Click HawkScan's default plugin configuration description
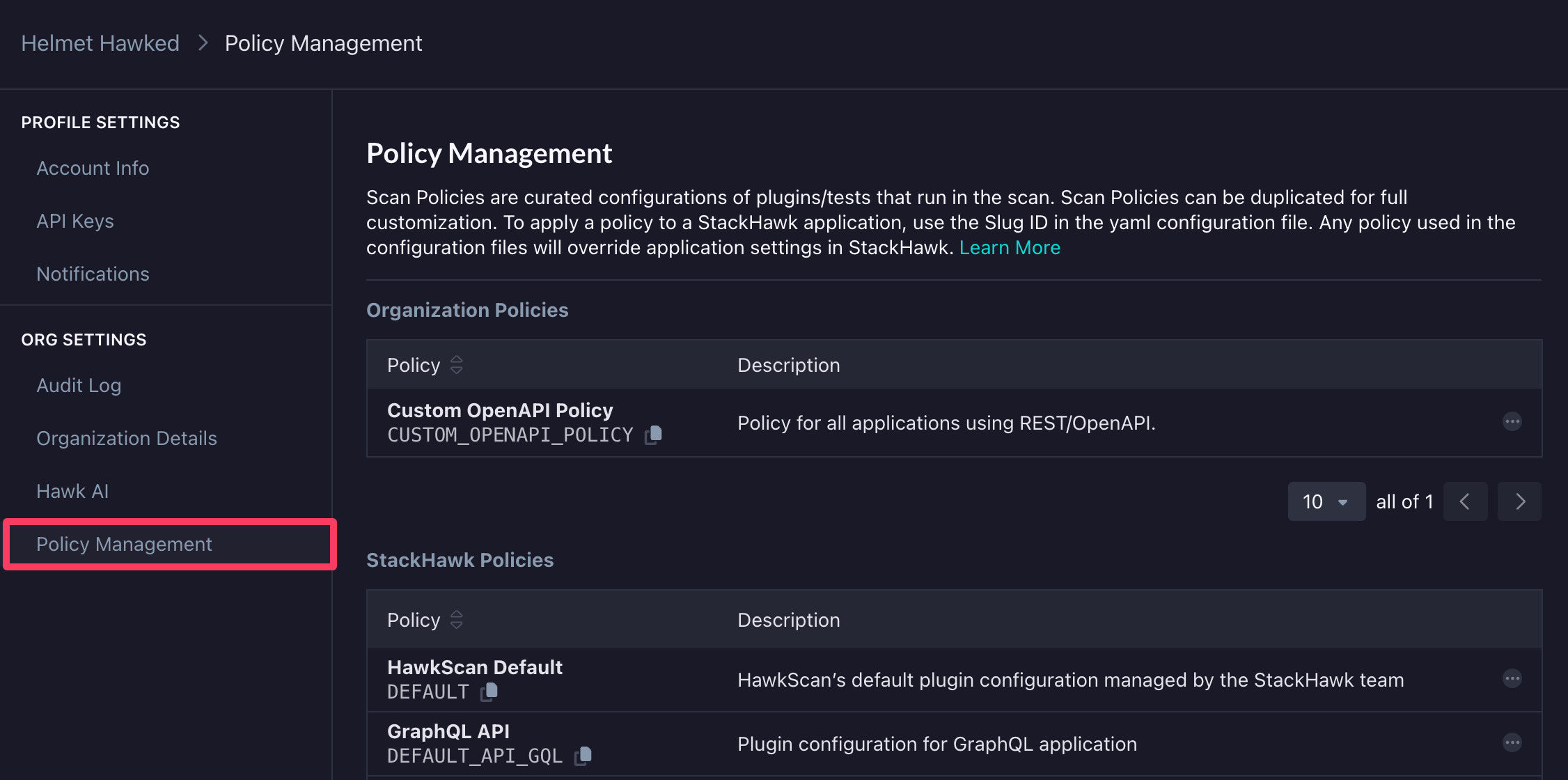The image size is (1568, 780). point(1071,680)
